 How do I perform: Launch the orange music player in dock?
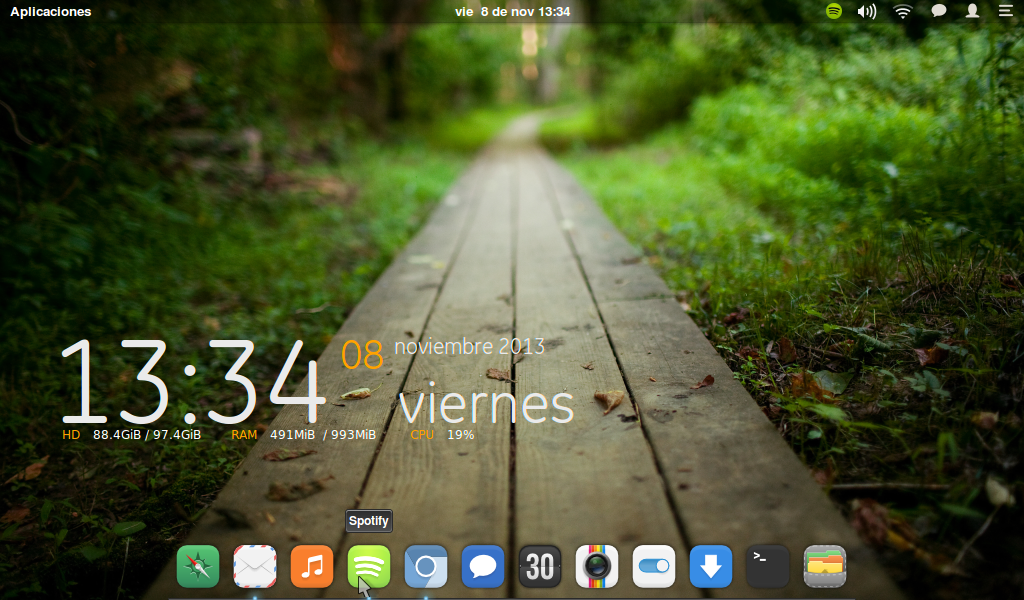(x=312, y=566)
